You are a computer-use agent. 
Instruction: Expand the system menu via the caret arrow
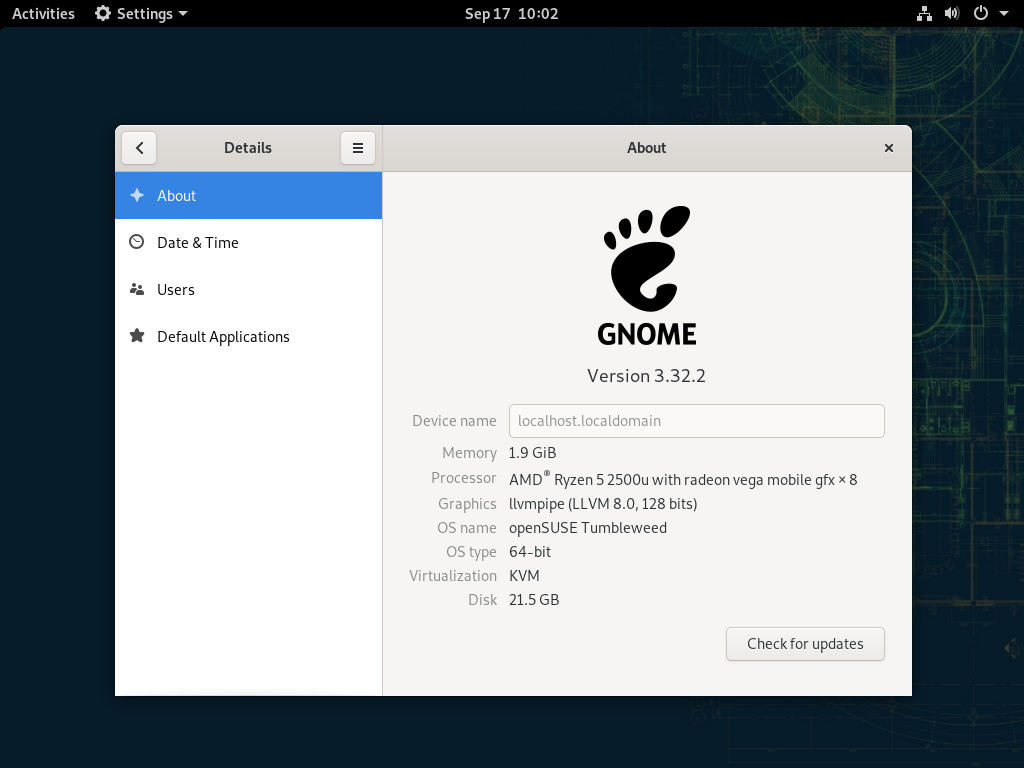tap(1003, 13)
